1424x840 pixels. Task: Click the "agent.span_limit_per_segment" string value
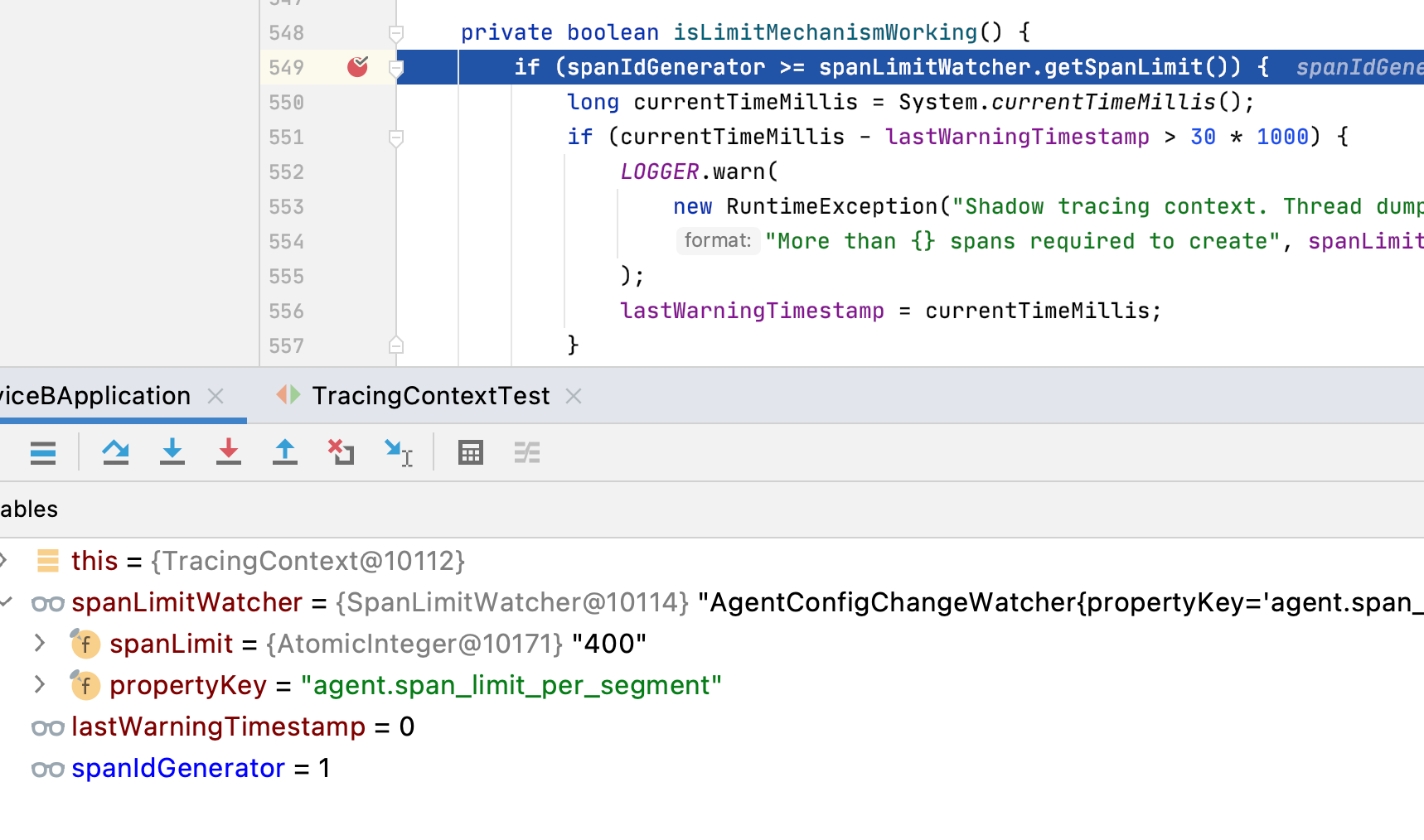coord(511,685)
